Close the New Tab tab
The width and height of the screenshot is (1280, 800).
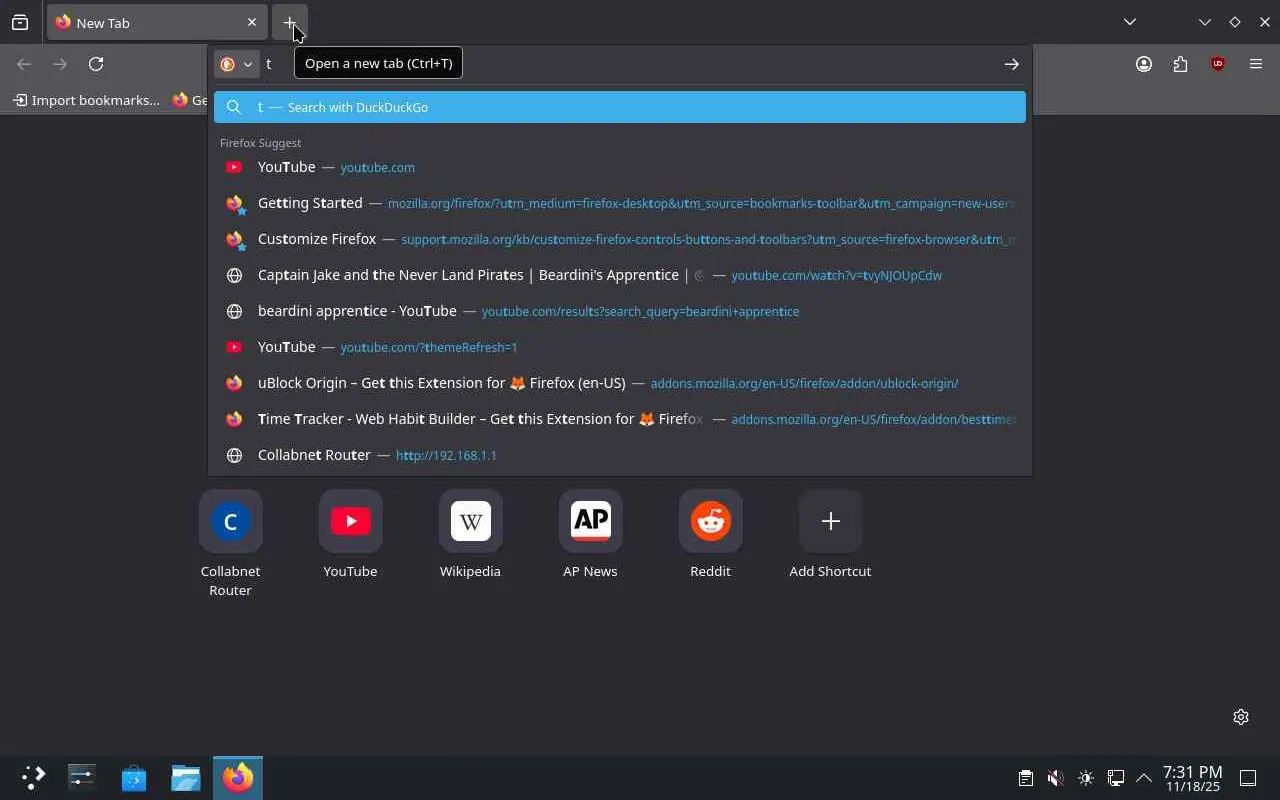point(252,22)
